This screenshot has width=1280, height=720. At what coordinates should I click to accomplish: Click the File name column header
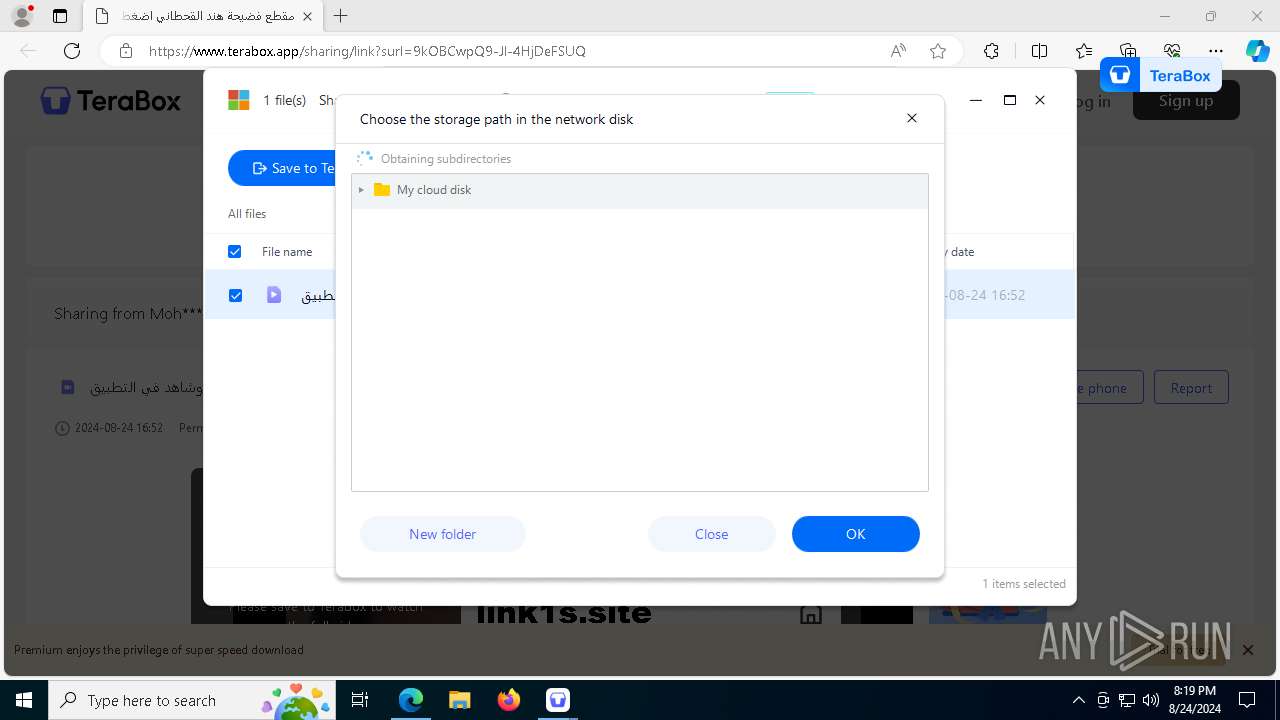click(287, 252)
